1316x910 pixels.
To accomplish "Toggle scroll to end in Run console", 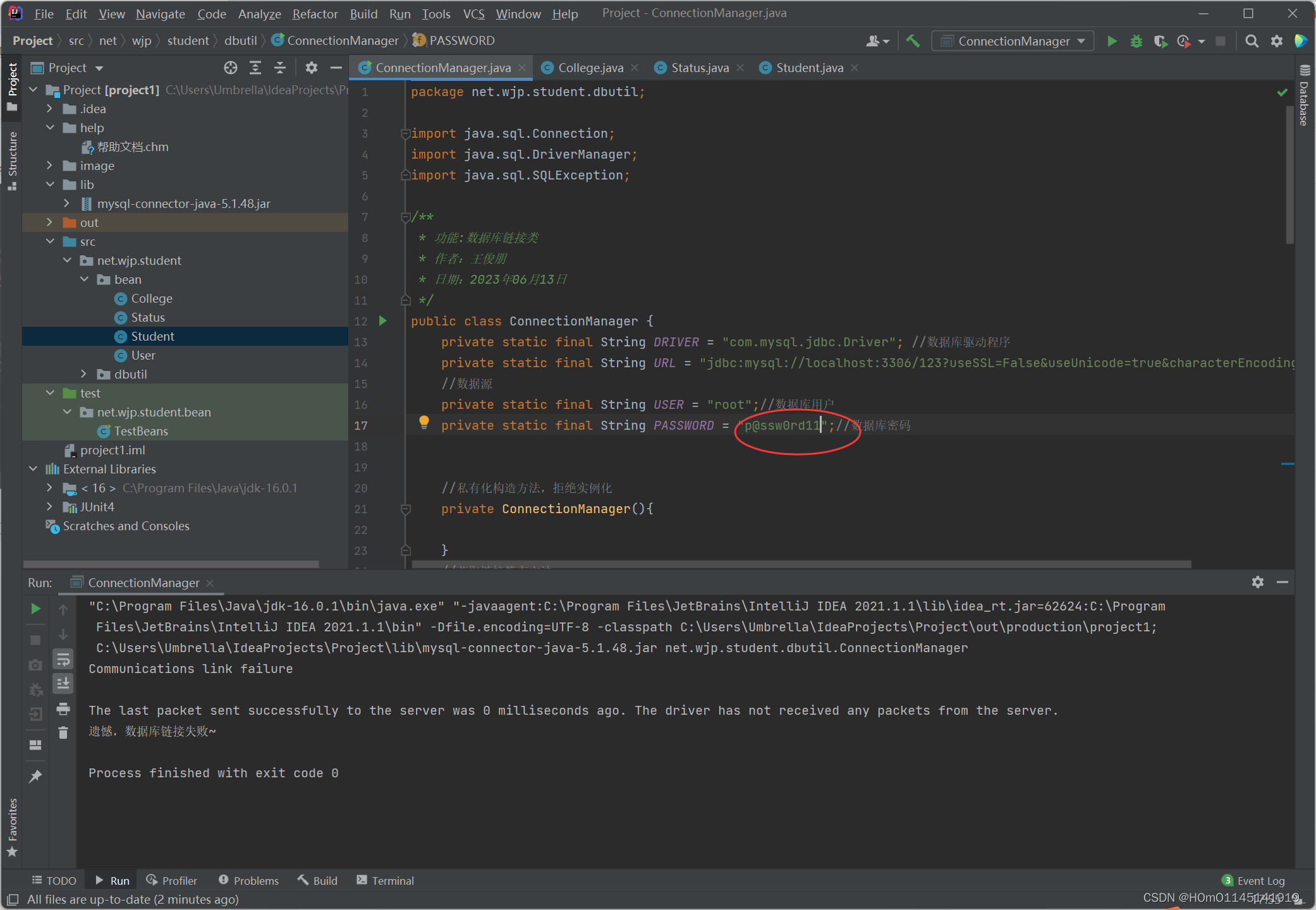I will pos(63,684).
